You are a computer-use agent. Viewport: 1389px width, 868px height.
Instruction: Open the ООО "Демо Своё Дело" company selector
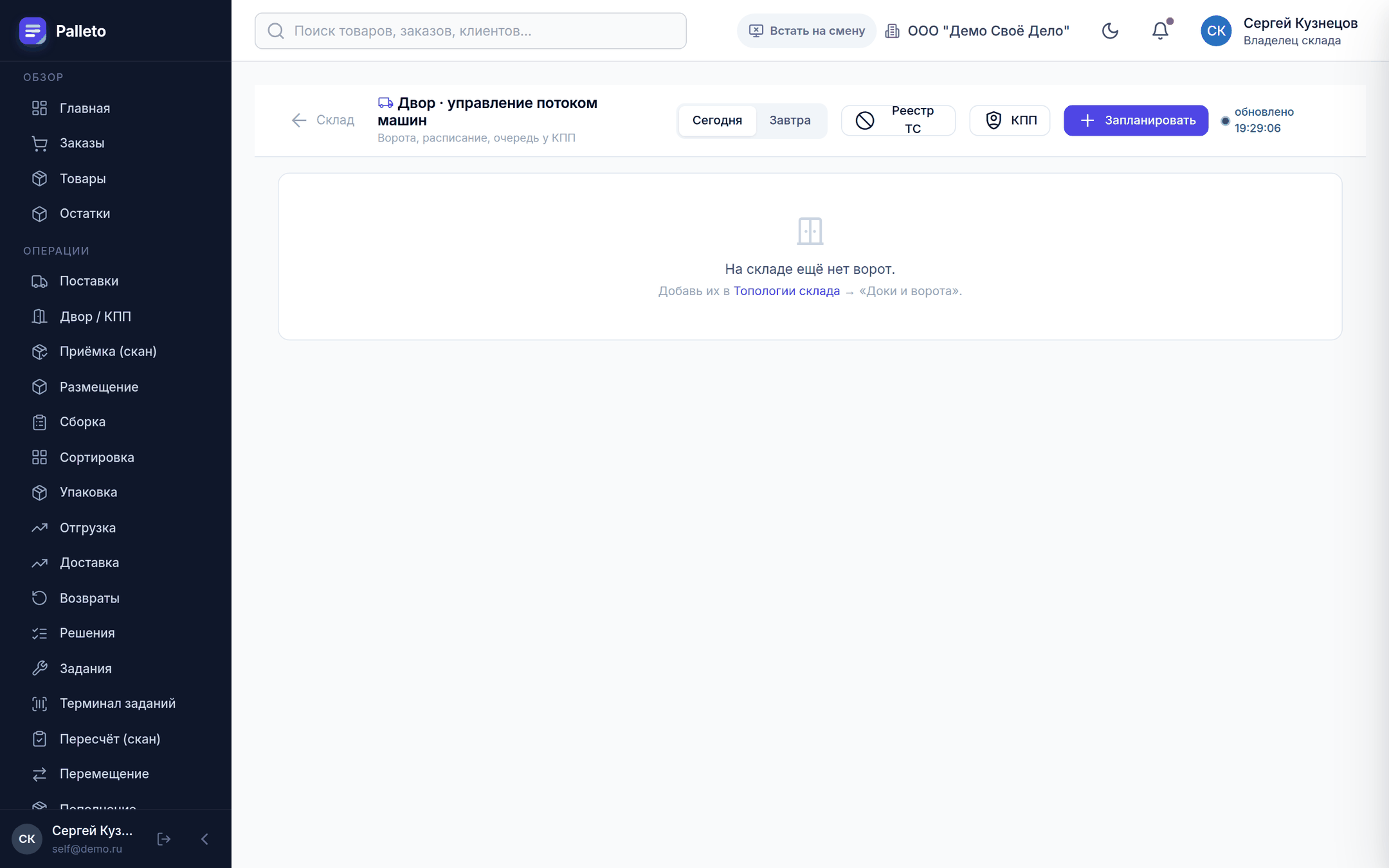click(x=977, y=31)
